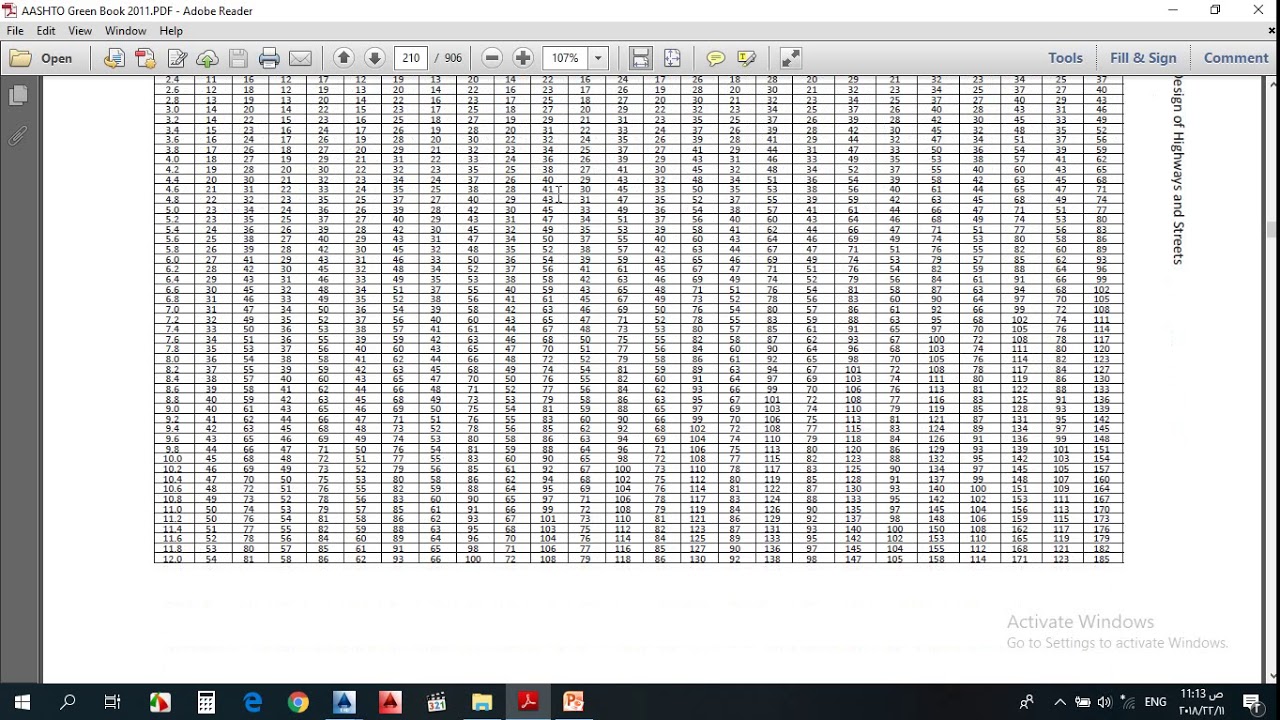Open File Explorer from the taskbar
Viewport: 1280px width, 720px height.
tap(482, 702)
